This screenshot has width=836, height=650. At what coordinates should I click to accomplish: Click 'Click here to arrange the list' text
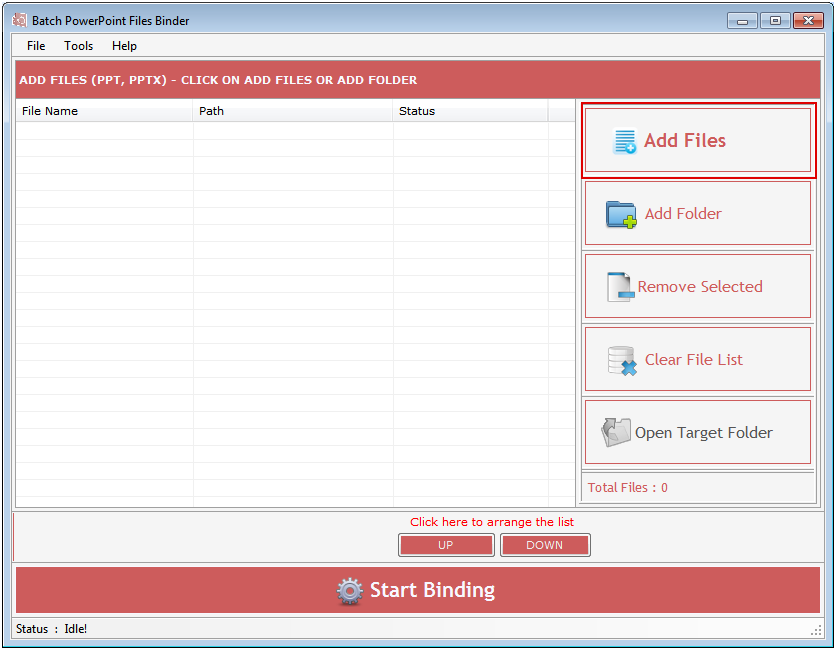492,522
